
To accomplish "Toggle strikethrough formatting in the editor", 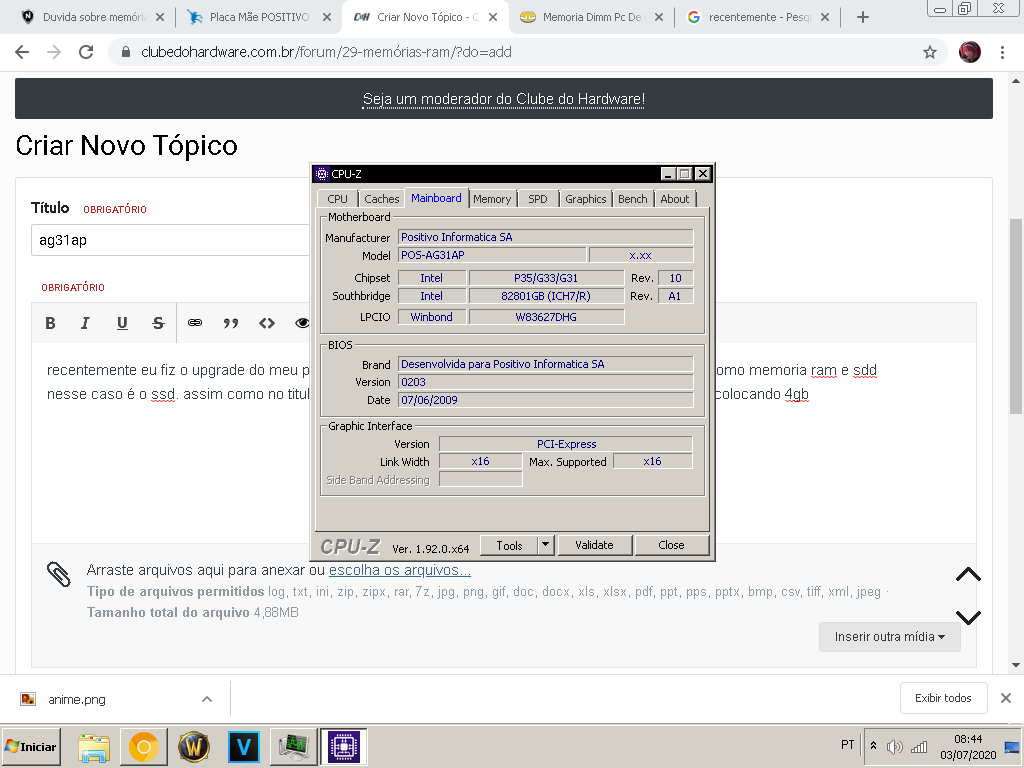I will tap(158, 323).
